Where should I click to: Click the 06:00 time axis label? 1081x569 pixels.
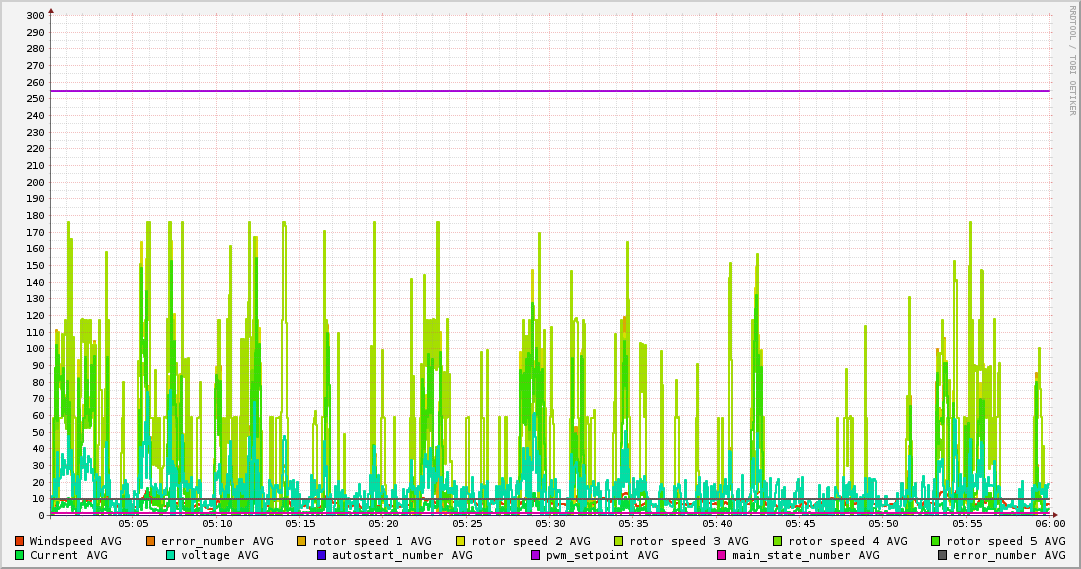1050,523
